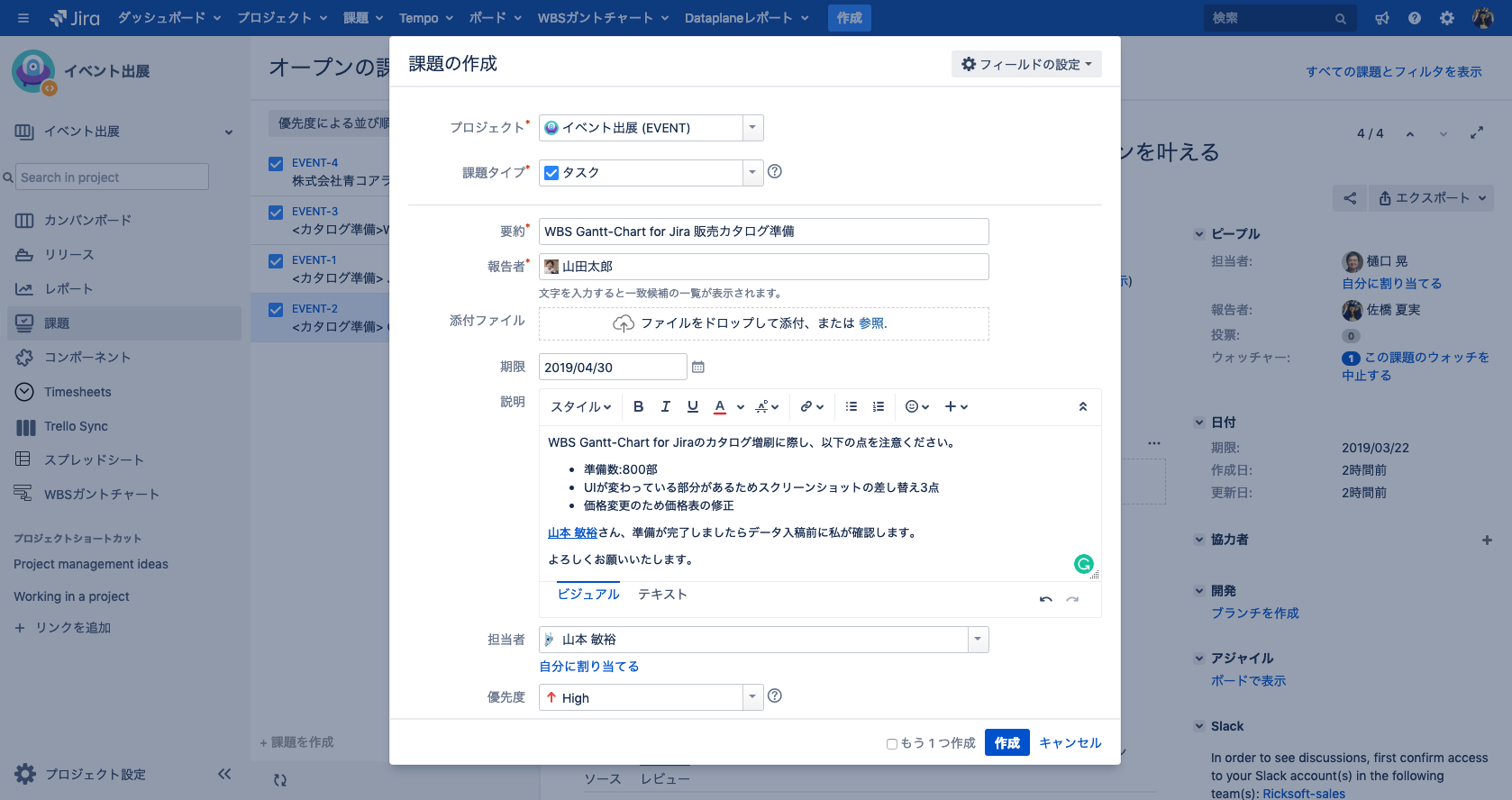Screen dimensions: 1512x800
Task: Toggle underline in the description toolbar
Action: [692, 406]
